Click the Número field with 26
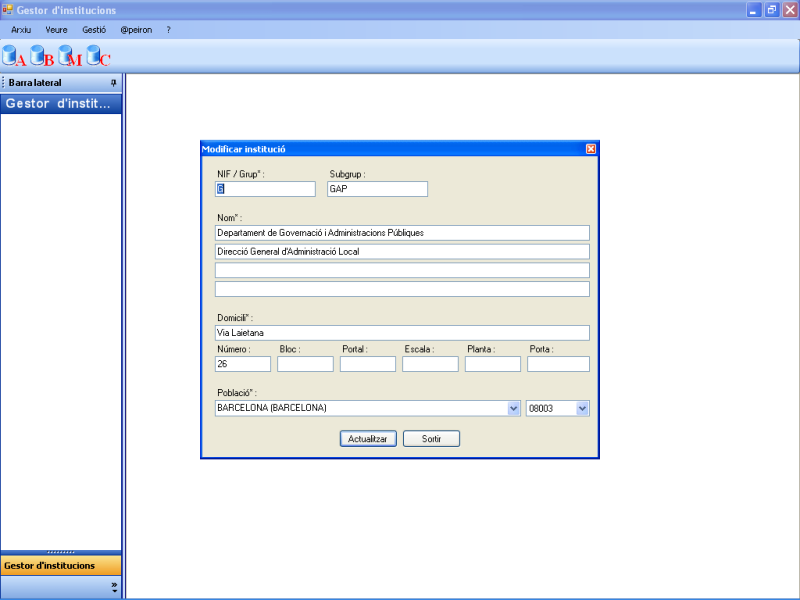Viewport: 800px width, 600px height. pos(243,364)
